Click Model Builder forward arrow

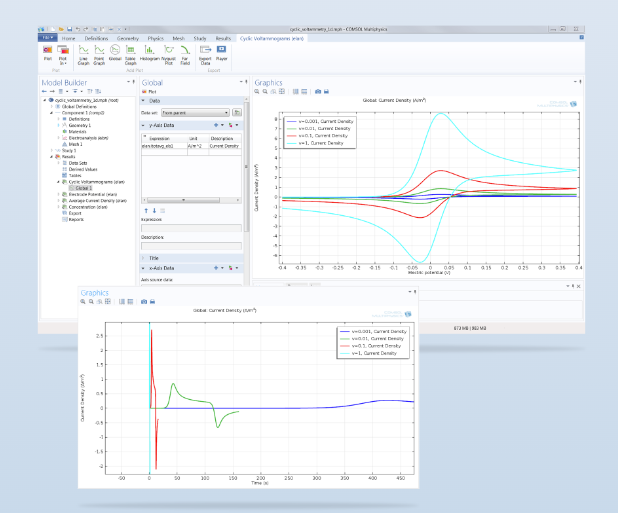pyautogui.click(x=52, y=91)
